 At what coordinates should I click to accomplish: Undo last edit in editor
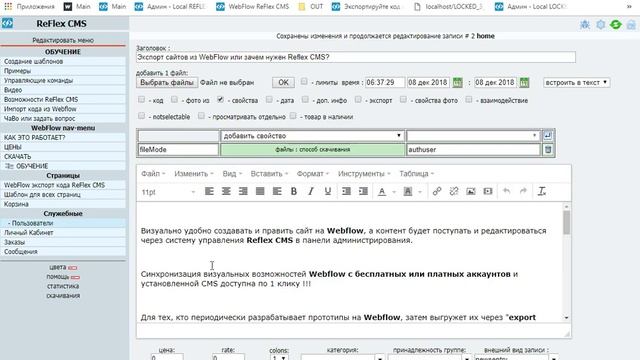(506, 191)
